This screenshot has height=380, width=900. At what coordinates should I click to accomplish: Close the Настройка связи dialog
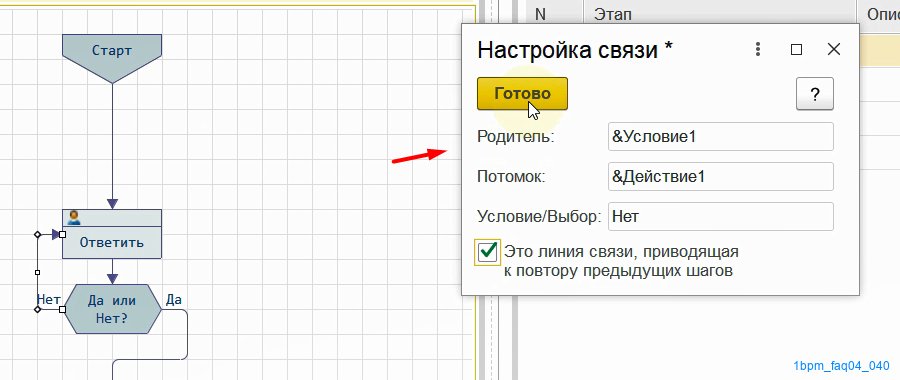point(833,49)
